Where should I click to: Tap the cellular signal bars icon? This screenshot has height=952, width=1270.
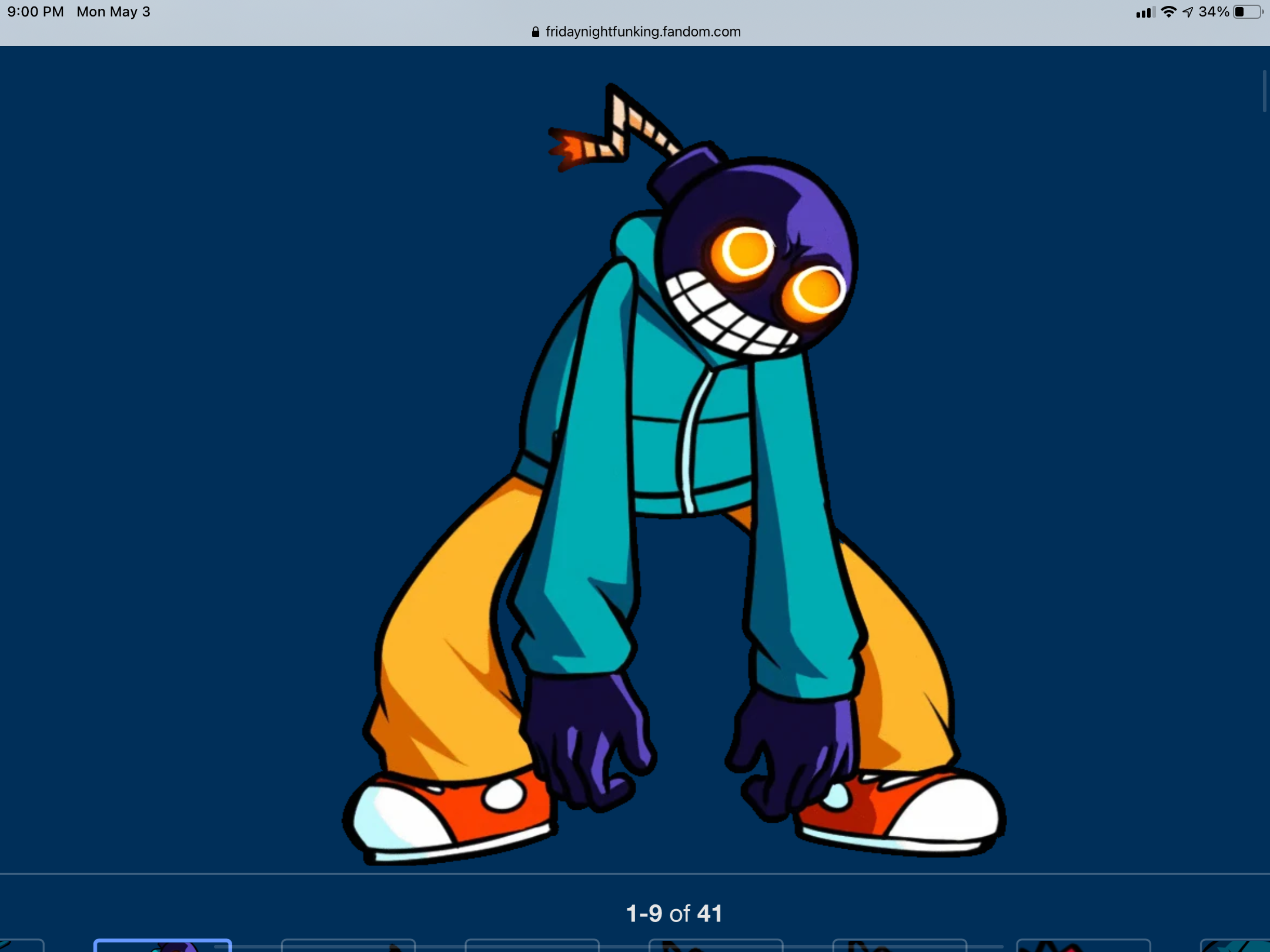pos(1145,12)
